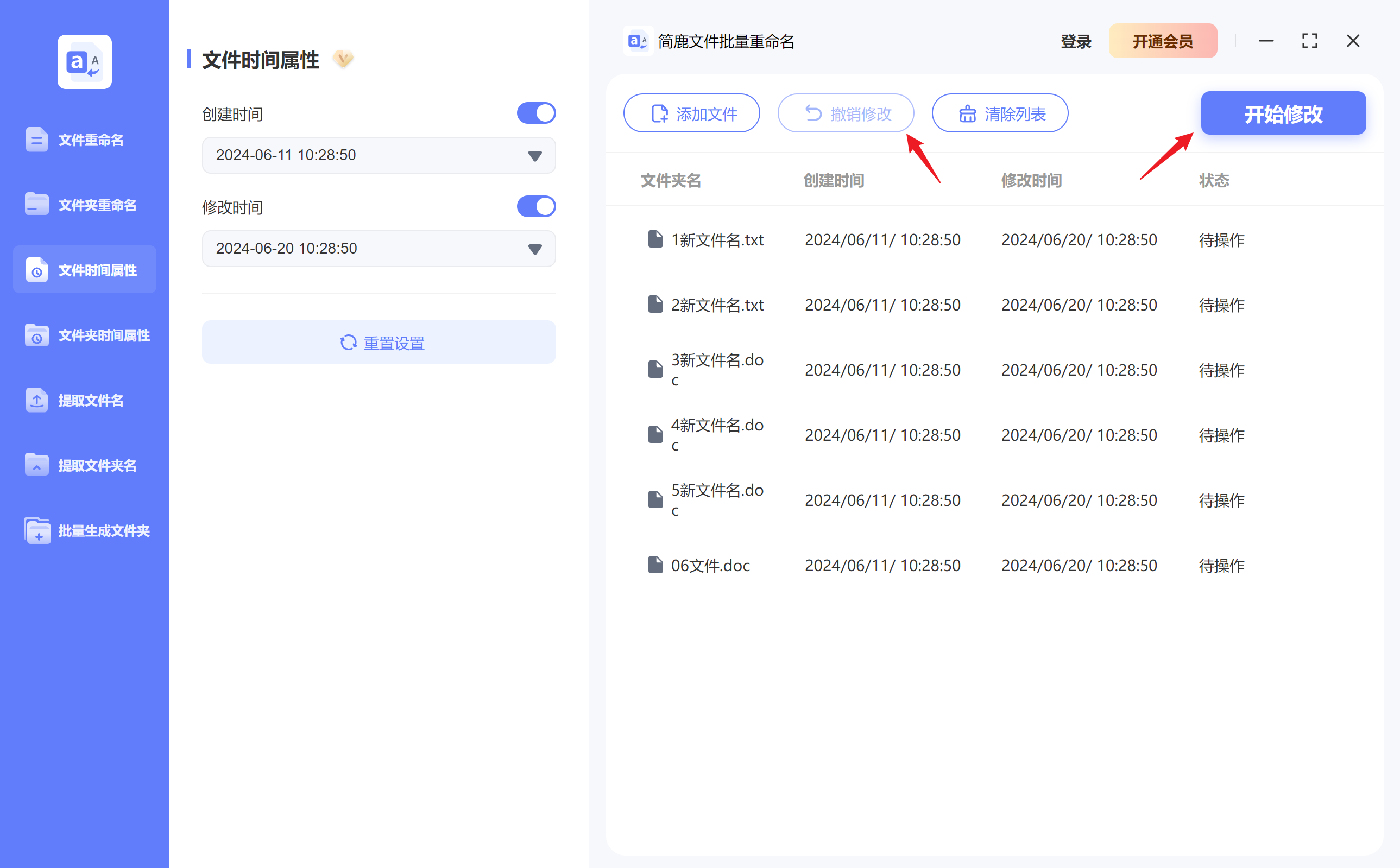Image resolution: width=1400 pixels, height=868 pixels.
Task: Select the 06文件.doc file entry
Action: [710, 565]
